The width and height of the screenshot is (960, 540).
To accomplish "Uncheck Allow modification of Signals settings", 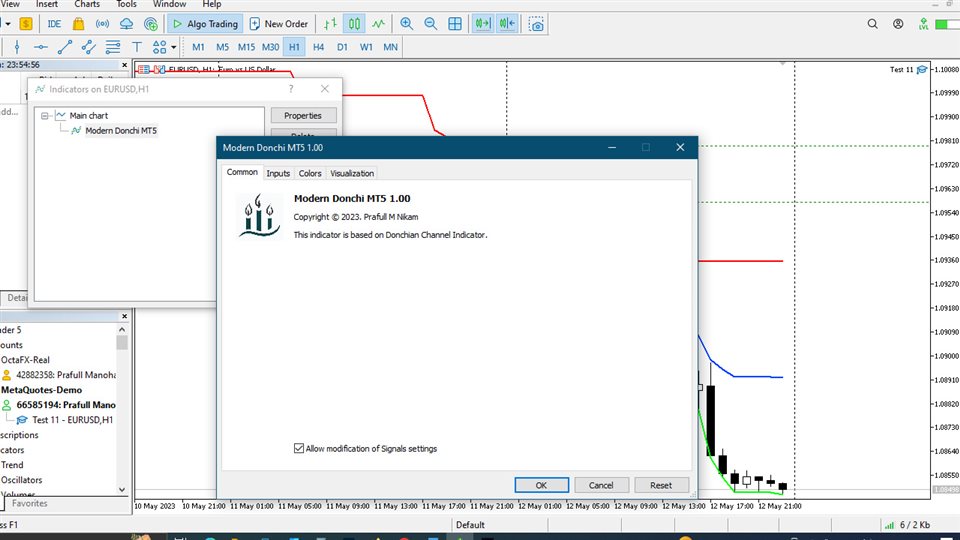I will click(x=299, y=448).
